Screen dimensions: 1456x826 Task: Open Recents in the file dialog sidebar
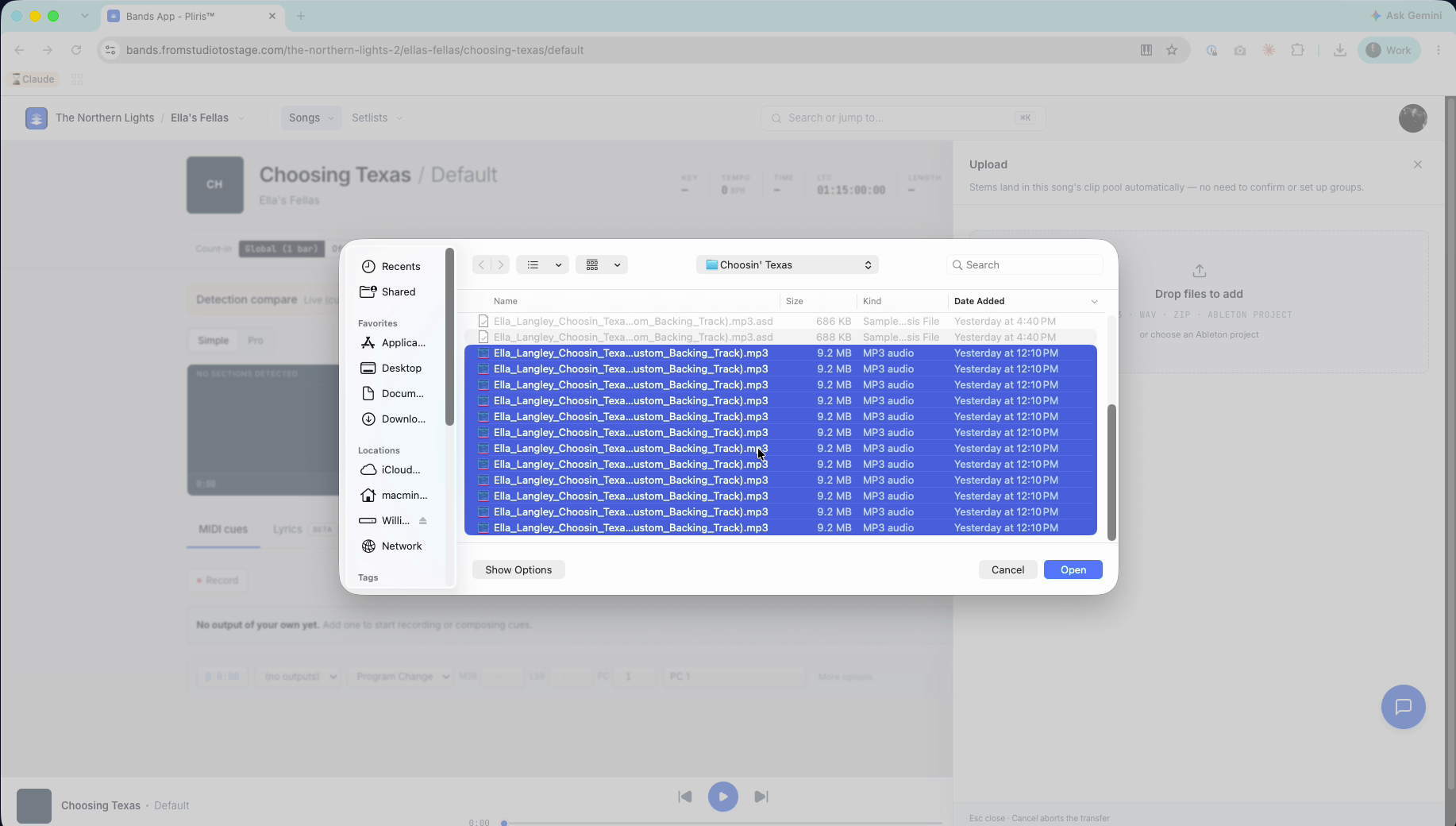click(391, 266)
